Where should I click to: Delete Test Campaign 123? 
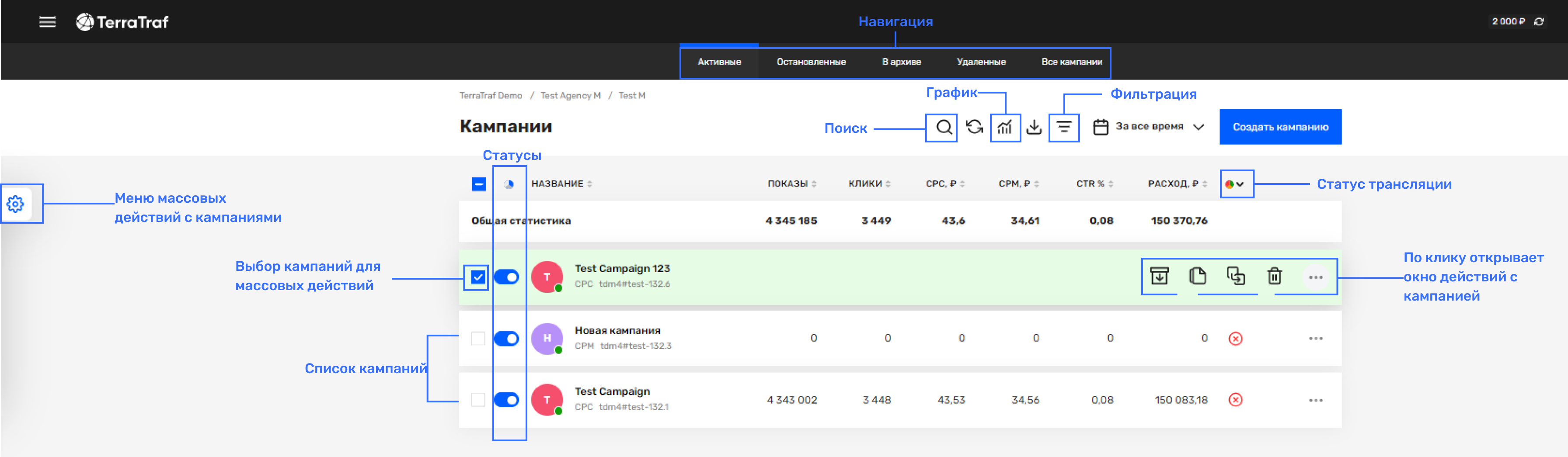(x=1274, y=276)
